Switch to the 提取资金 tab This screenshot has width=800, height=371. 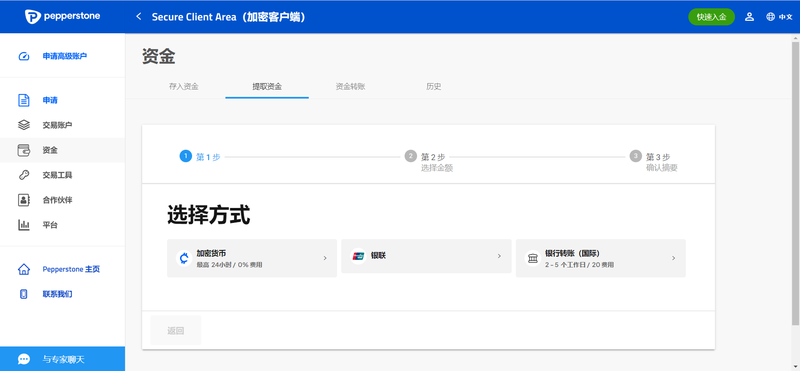(x=267, y=87)
